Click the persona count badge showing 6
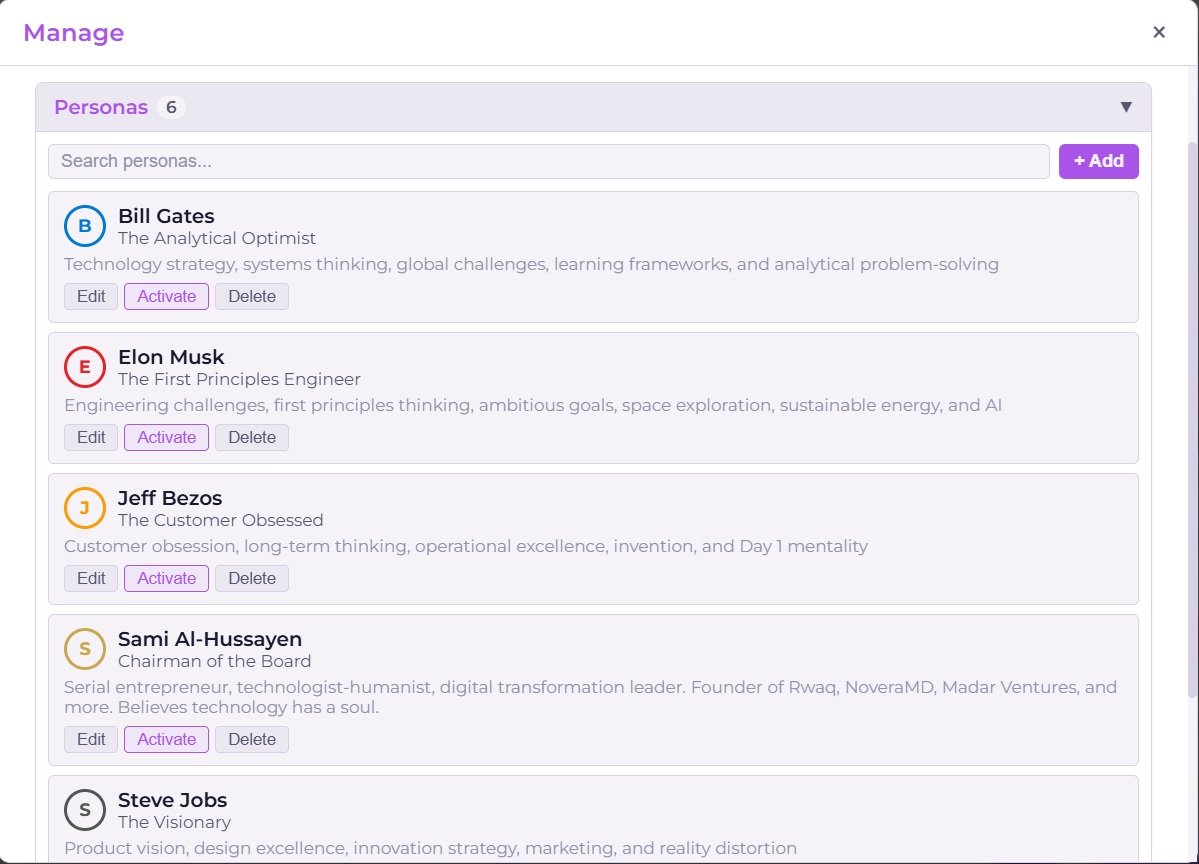Image resolution: width=1199 pixels, height=864 pixels. (x=171, y=107)
